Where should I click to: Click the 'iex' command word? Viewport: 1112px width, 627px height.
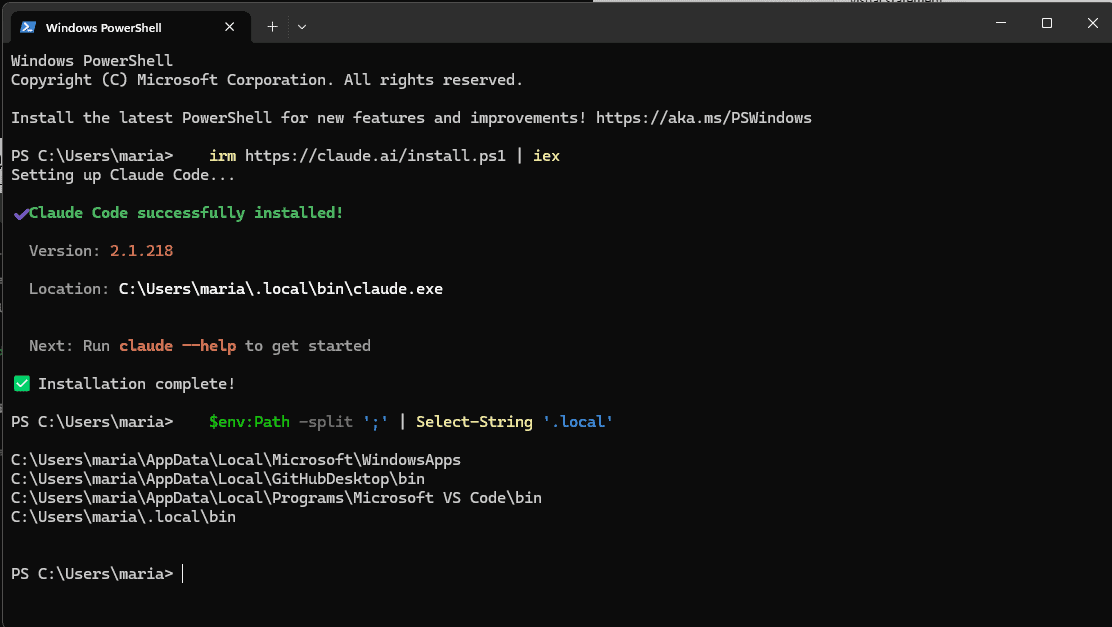tap(546, 156)
